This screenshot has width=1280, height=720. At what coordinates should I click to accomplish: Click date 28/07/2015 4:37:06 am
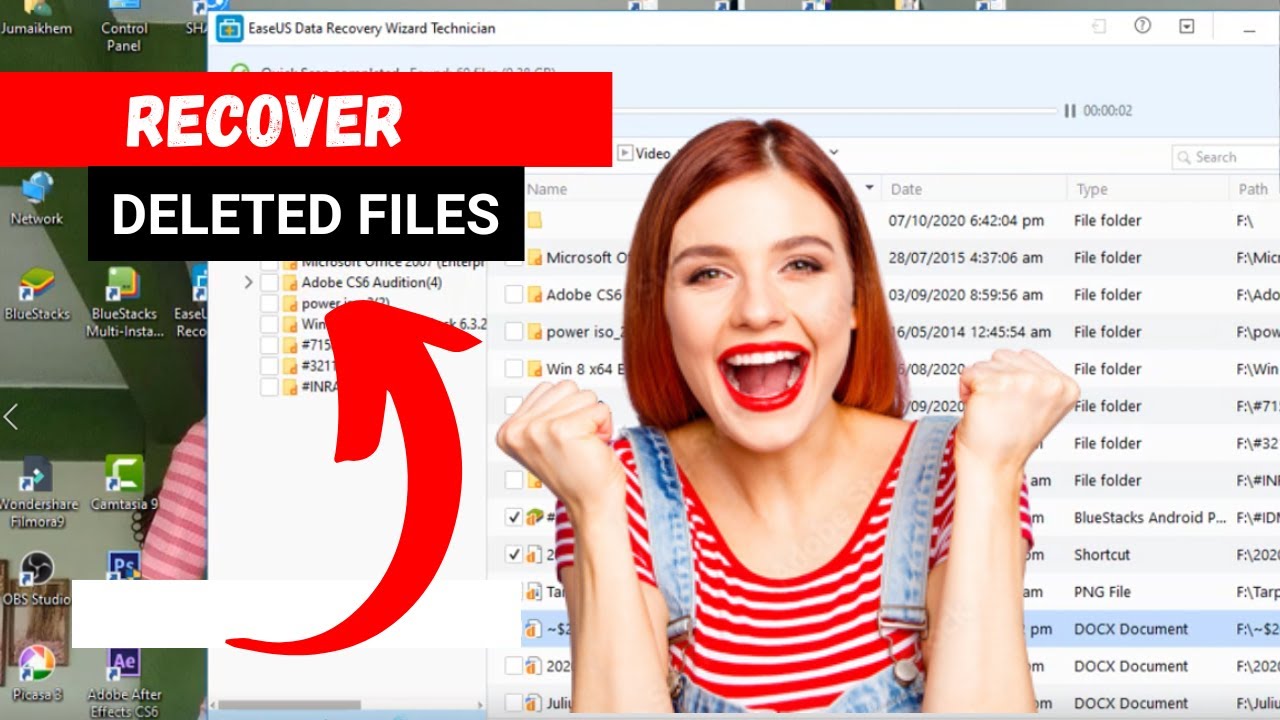point(967,257)
